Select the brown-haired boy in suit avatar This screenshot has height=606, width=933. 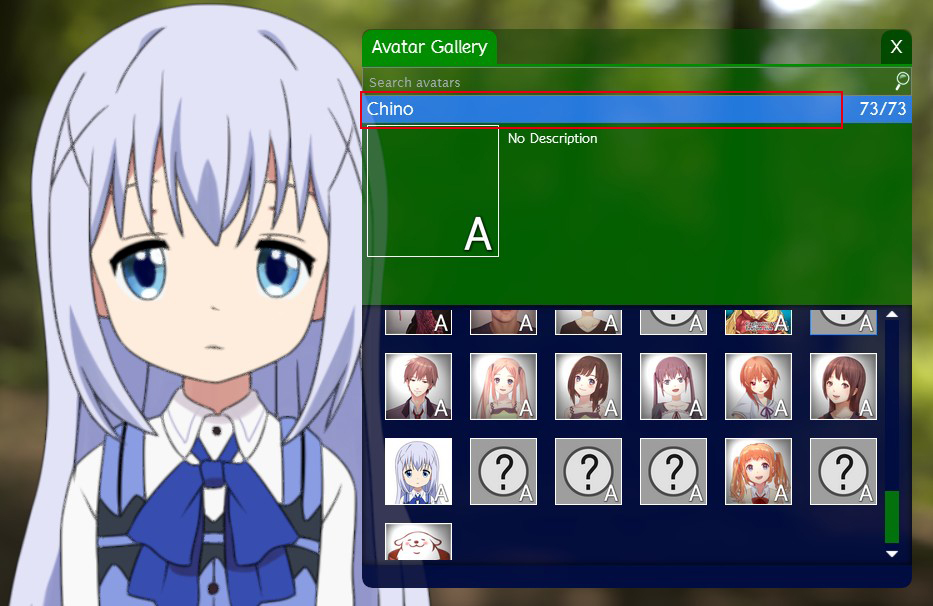418,386
